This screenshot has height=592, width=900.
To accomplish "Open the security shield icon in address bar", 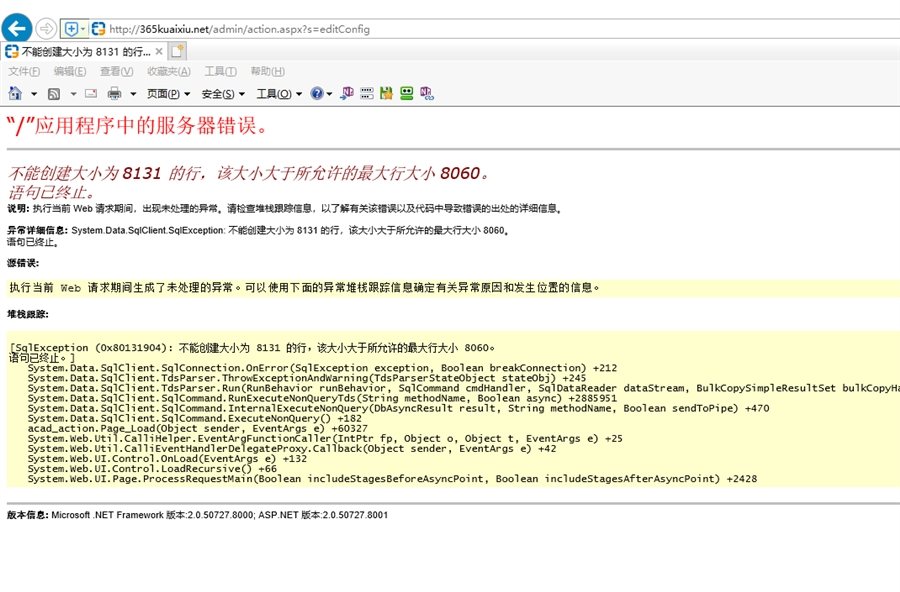I will (72, 29).
